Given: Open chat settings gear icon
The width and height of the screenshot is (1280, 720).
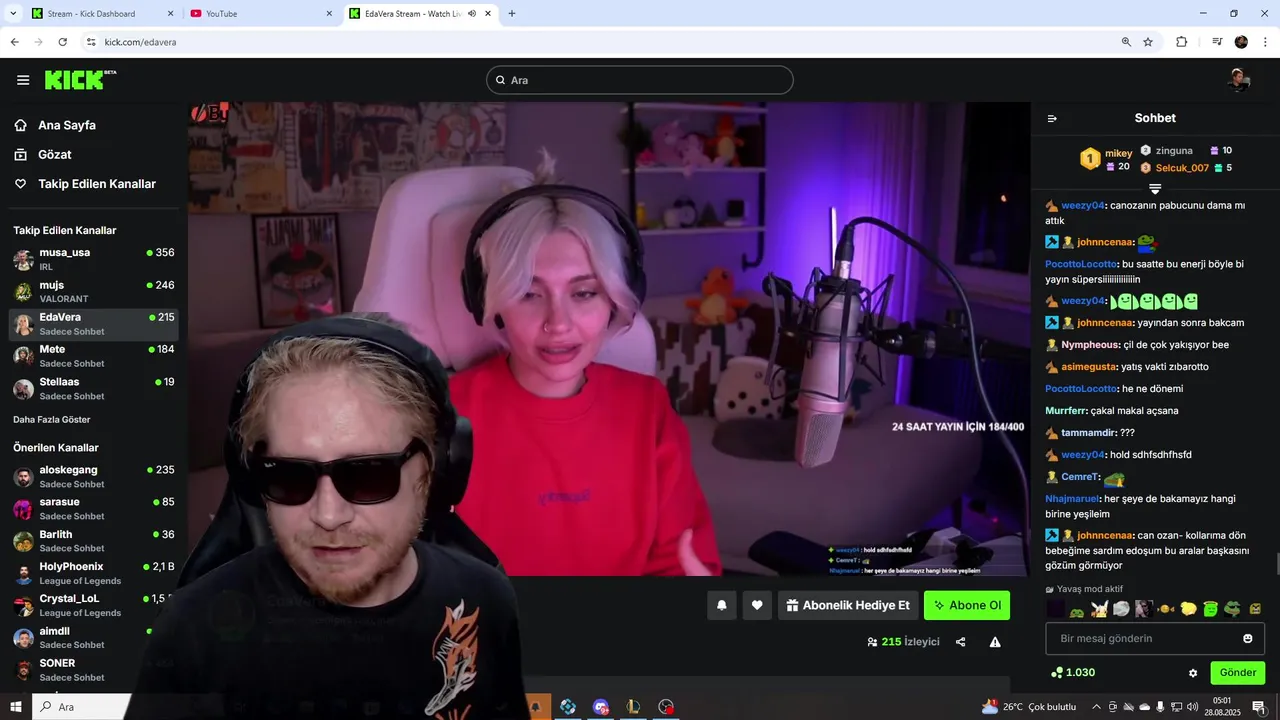Looking at the screenshot, I should pos(1193,673).
